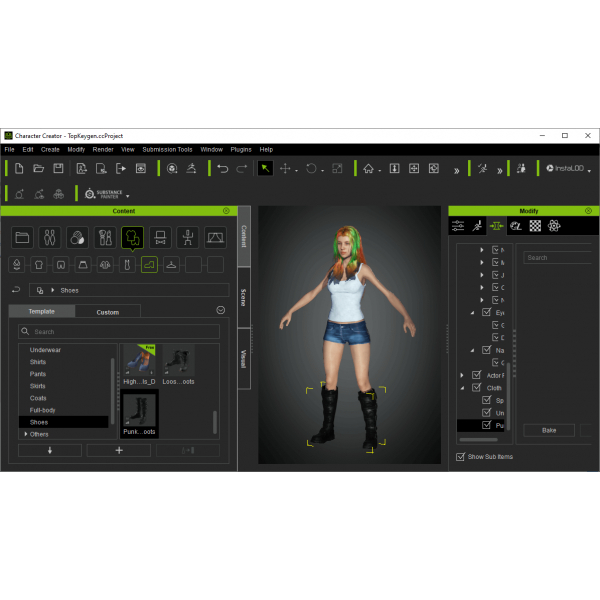The width and height of the screenshot is (600, 600).
Task: Click the Undo arrow in the toolbar
Action: click(222, 168)
